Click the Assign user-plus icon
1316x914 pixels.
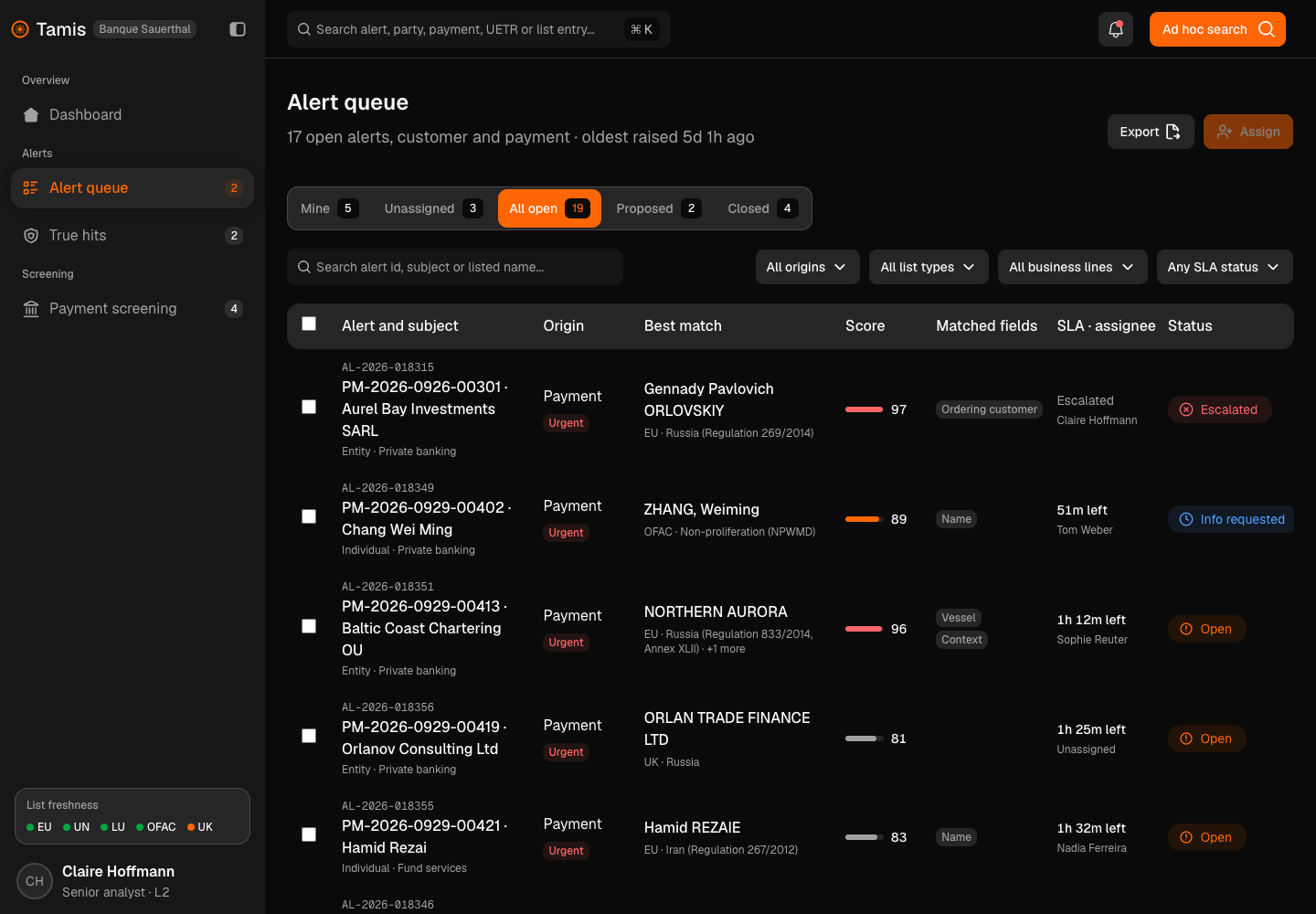(x=1225, y=132)
